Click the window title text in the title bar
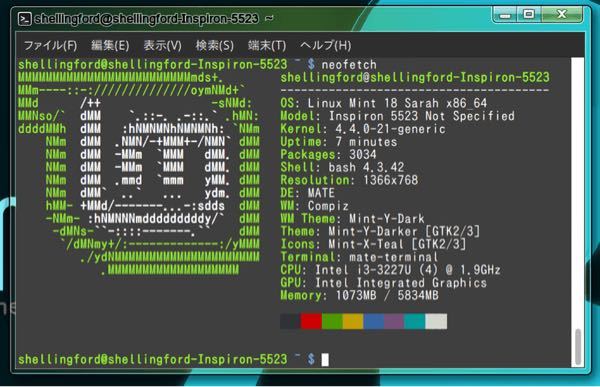600x387 pixels. 154,19
